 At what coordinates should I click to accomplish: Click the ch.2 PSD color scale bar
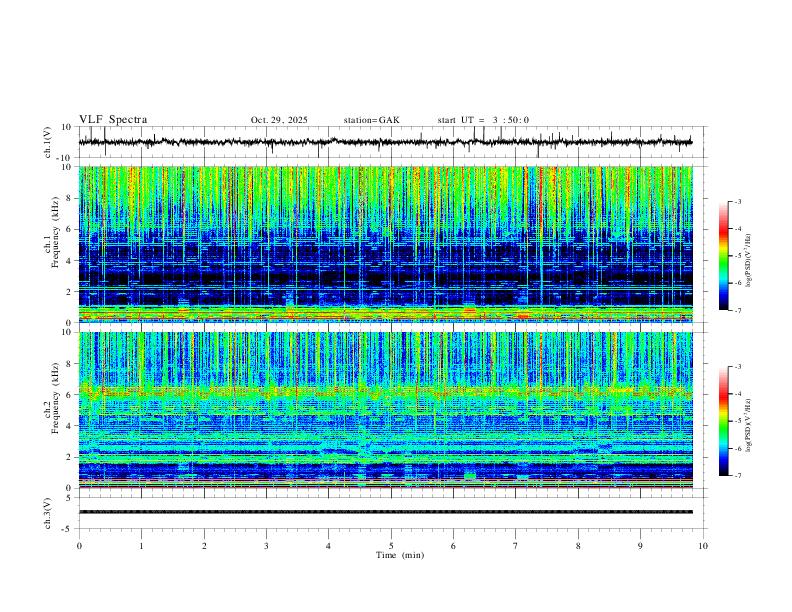click(724, 421)
